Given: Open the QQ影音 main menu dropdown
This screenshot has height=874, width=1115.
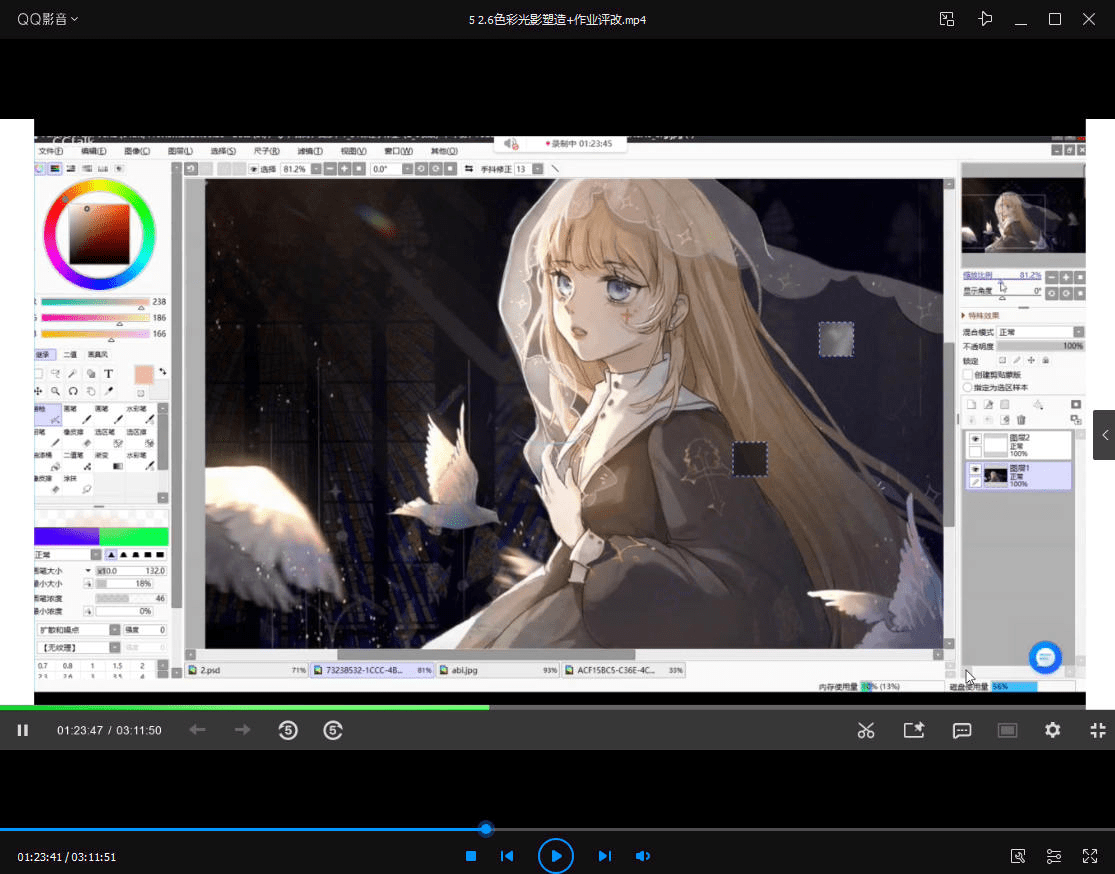Looking at the screenshot, I should pos(47,19).
